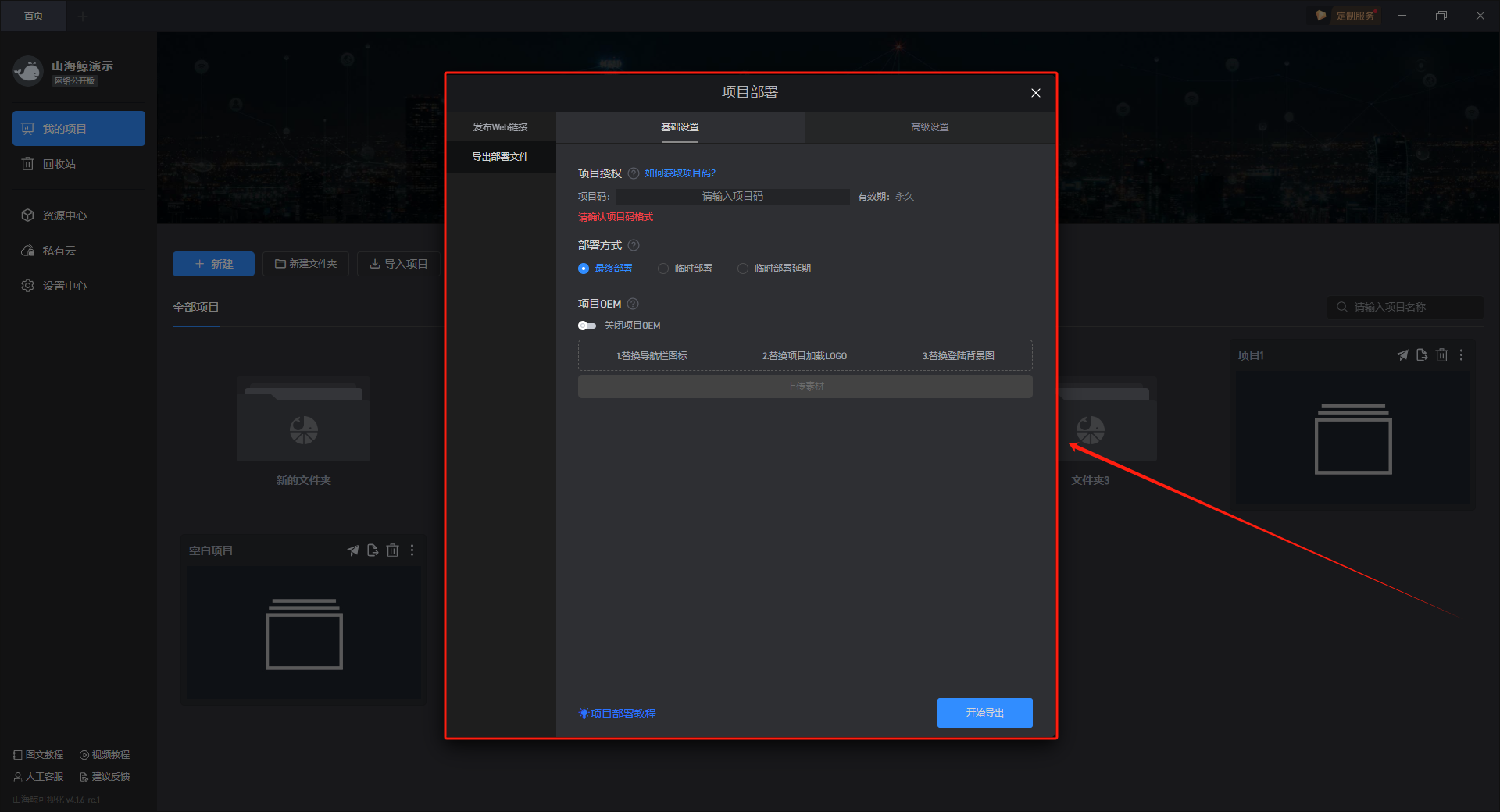Viewport: 1500px width, 812px height.
Task: Toggle the 项目OEM switch
Action: tap(587, 326)
